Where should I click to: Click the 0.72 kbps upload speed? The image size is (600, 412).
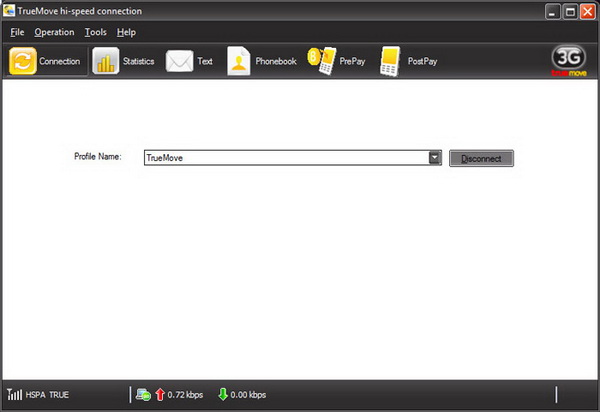point(185,395)
